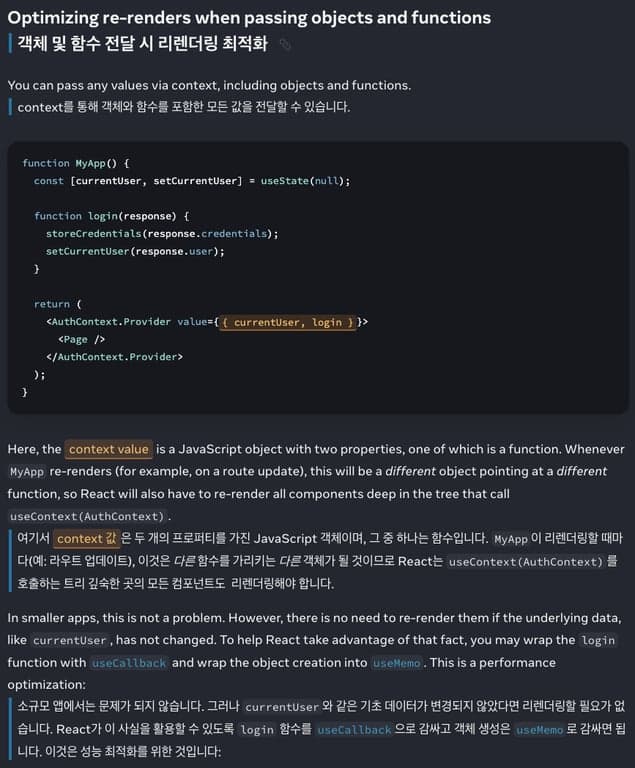Viewport: 635px width, 768px height.
Task: Click the highlighted "{ currentUser, login }" in code
Action: (x=288, y=322)
